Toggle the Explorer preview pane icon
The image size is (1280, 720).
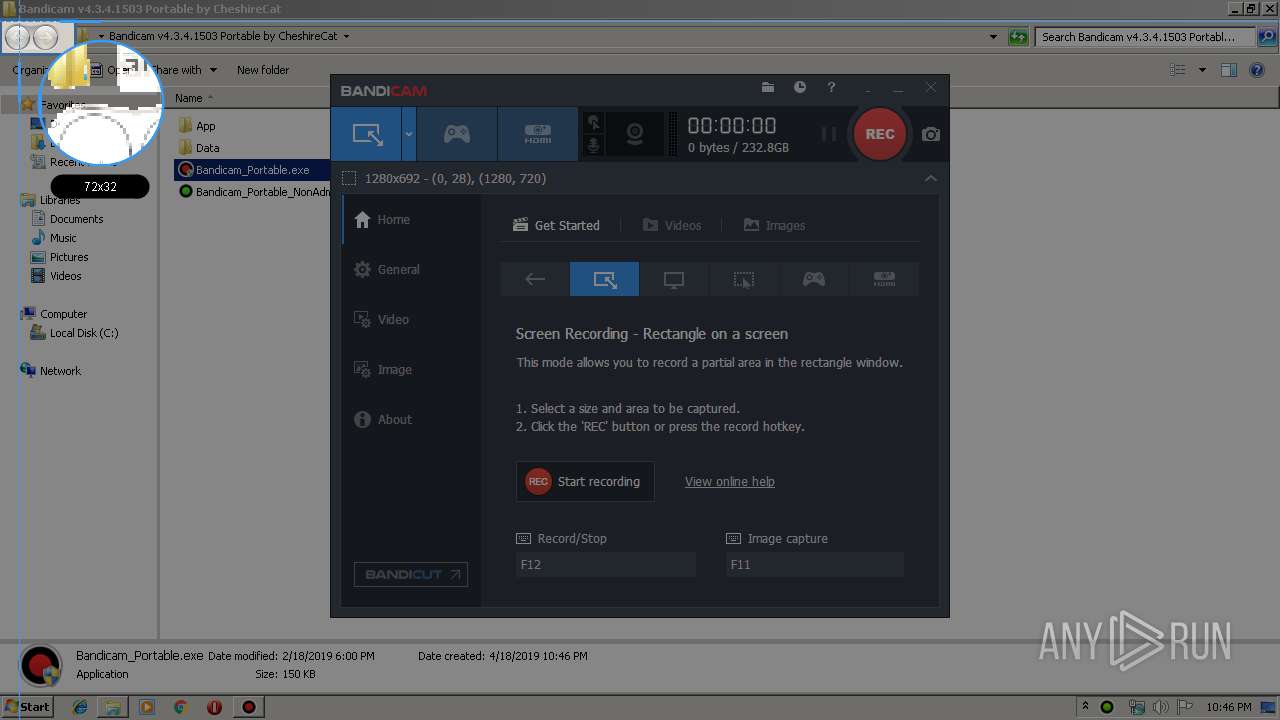point(1229,70)
